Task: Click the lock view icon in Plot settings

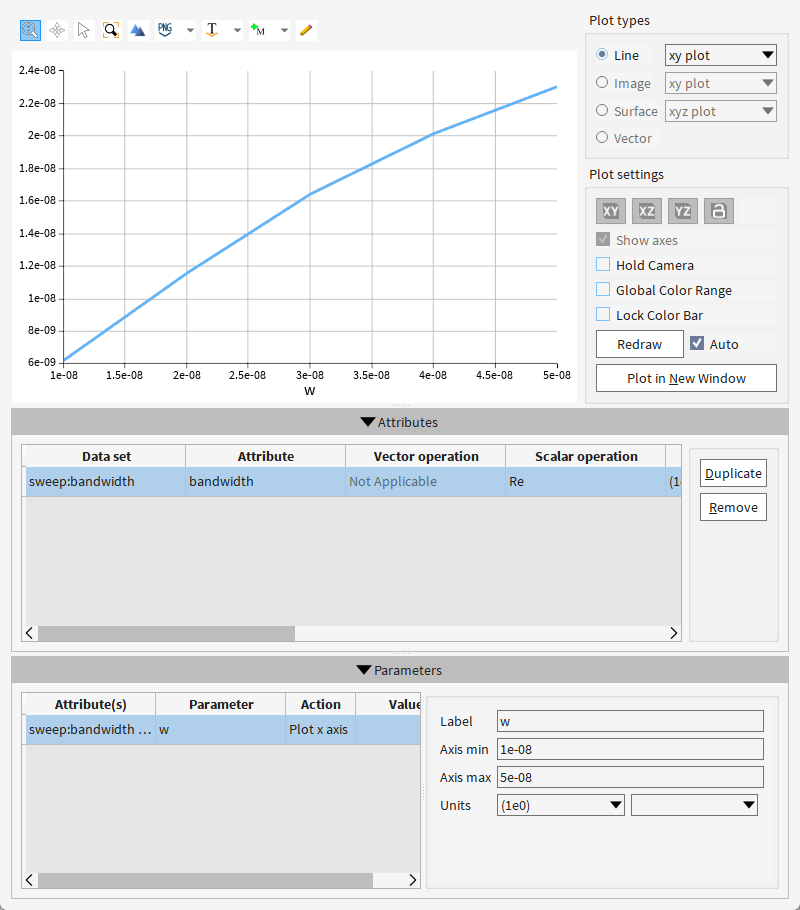Action: [719, 211]
